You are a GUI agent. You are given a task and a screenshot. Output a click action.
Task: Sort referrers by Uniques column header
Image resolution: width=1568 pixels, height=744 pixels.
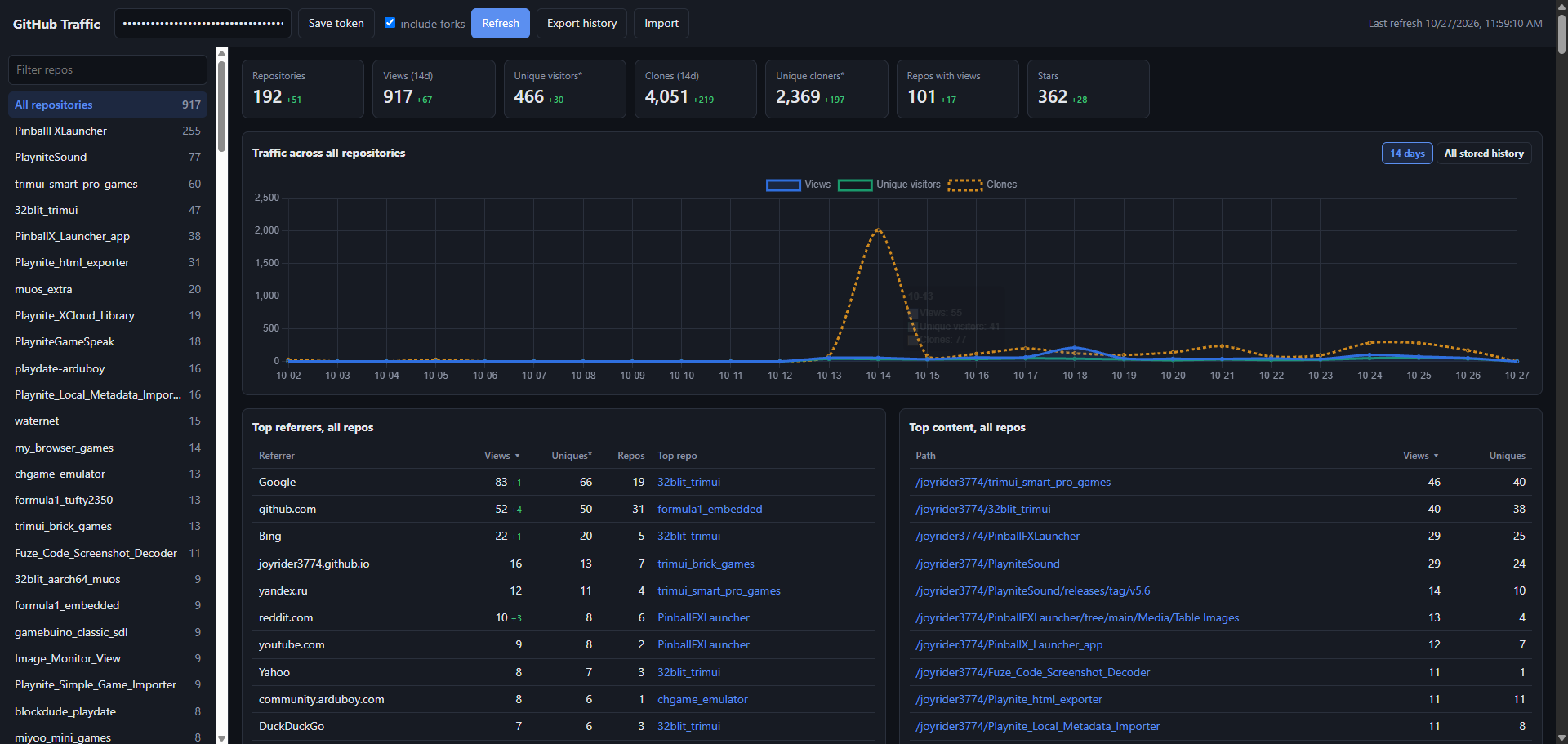[x=572, y=456]
